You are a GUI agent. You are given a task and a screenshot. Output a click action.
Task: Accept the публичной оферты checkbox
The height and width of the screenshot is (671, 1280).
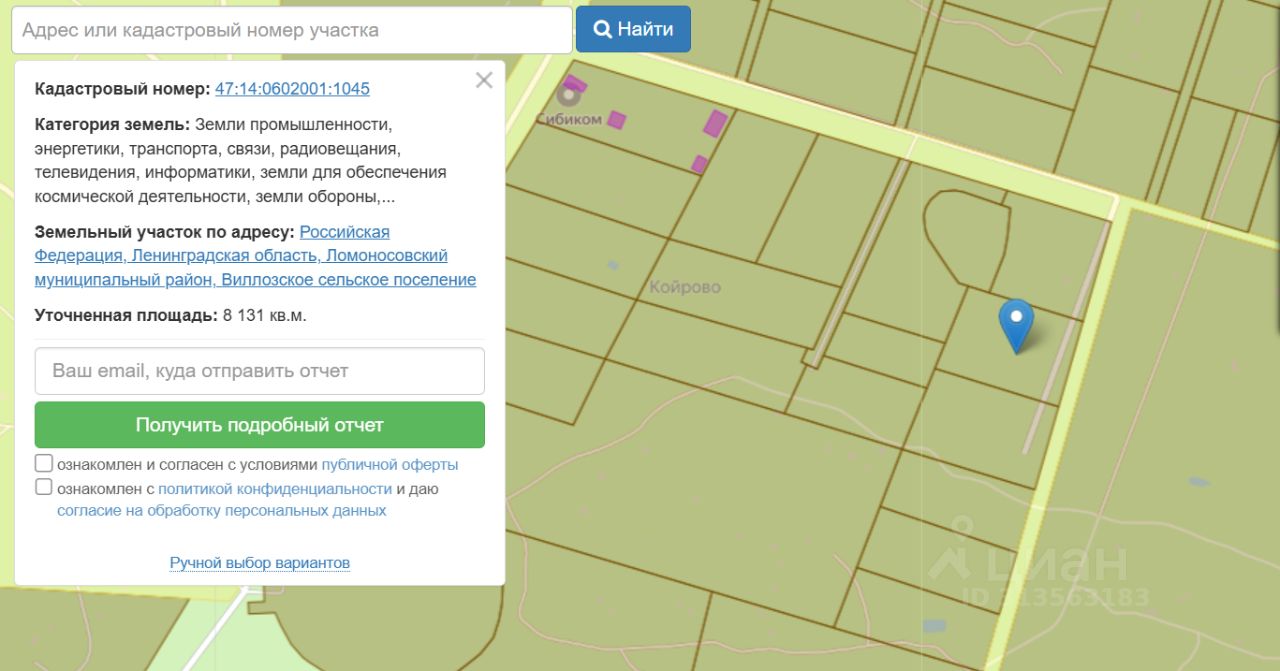[44, 463]
